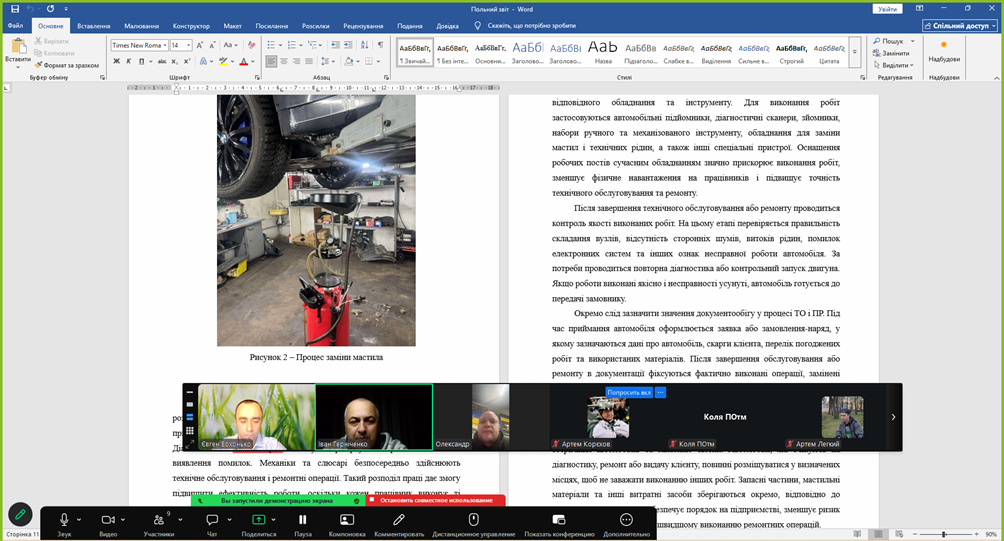
Task: Click the Увійти sign-in button
Action: pos(886,8)
